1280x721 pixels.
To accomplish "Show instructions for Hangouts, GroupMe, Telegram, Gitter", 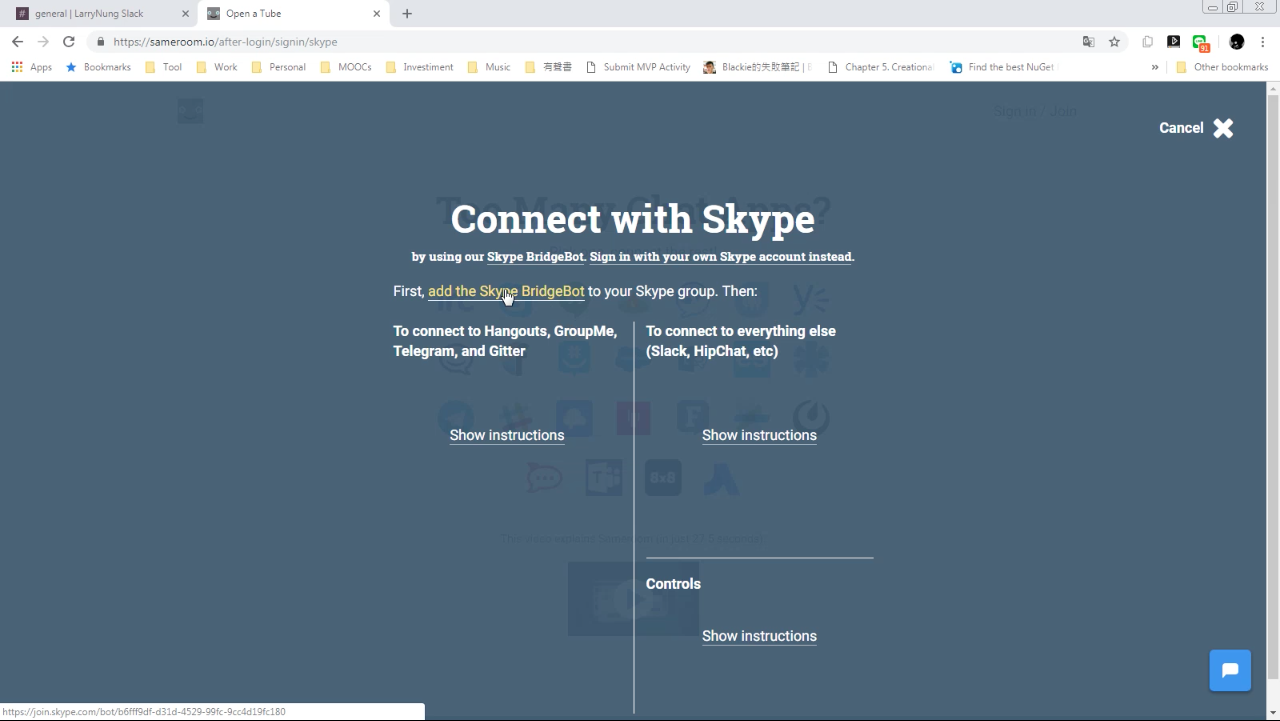I will [507, 435].
